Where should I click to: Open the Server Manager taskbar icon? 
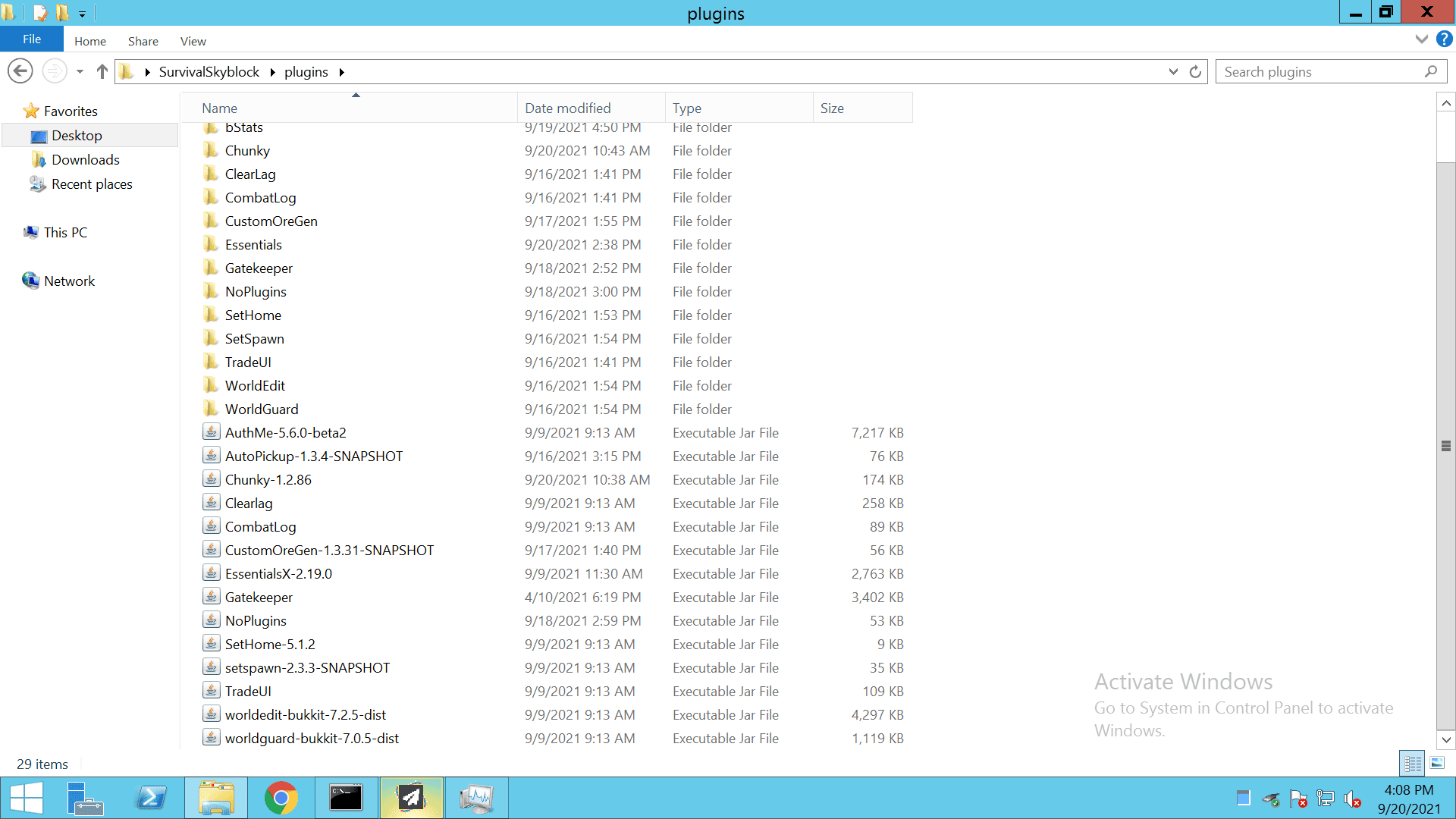pos(85,798)
